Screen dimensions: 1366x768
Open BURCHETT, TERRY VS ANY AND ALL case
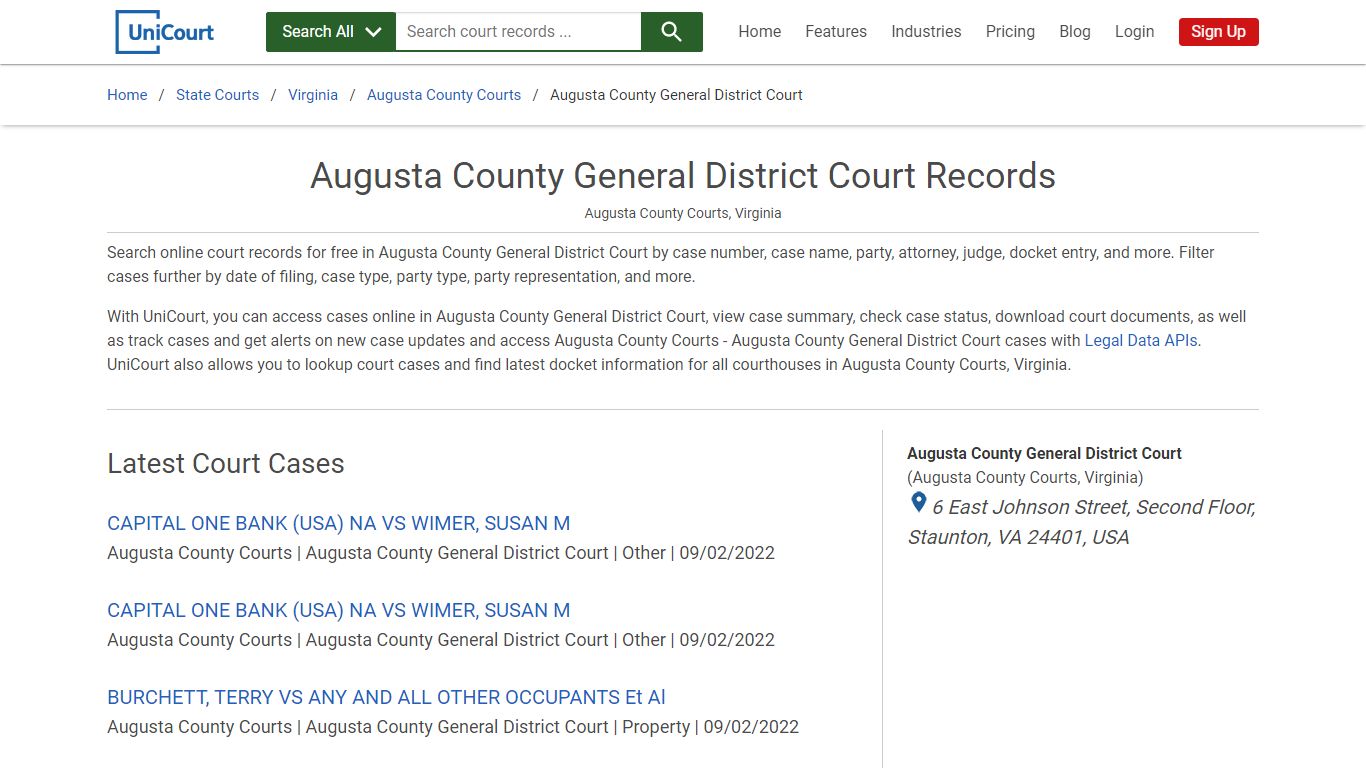pos(386,697)
